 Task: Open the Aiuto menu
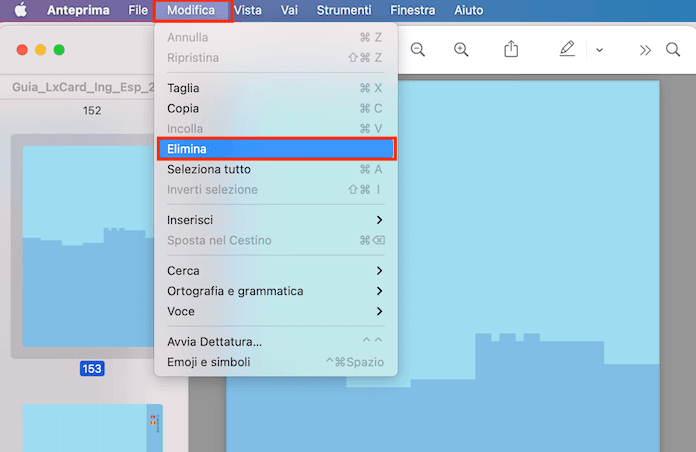click(x=468, y=10)
